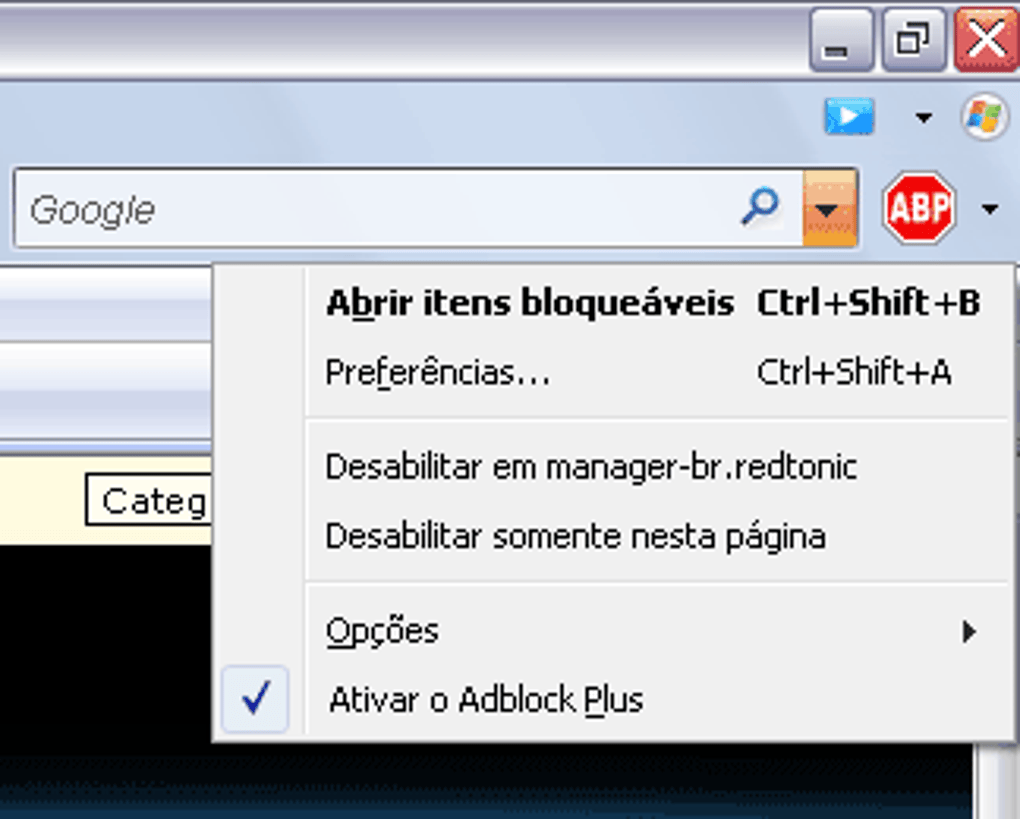
Task: Open the dropdown arrow next to ABP icon
Action: 990,209
